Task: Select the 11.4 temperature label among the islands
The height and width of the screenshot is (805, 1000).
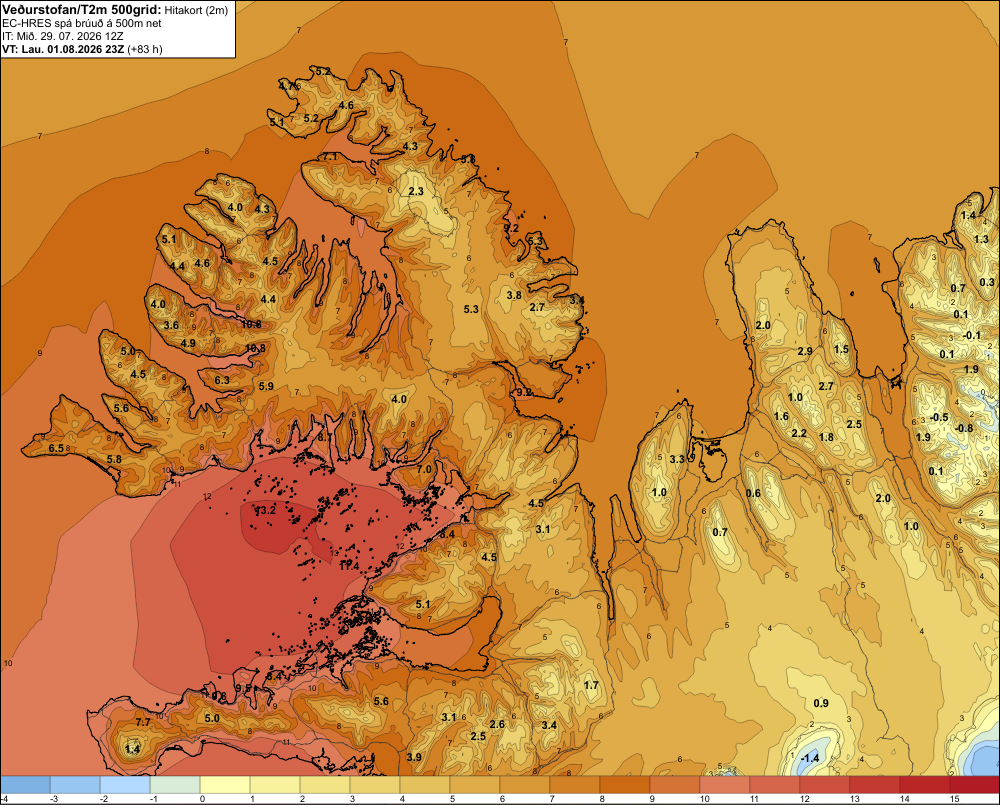Action: point(349,566)
